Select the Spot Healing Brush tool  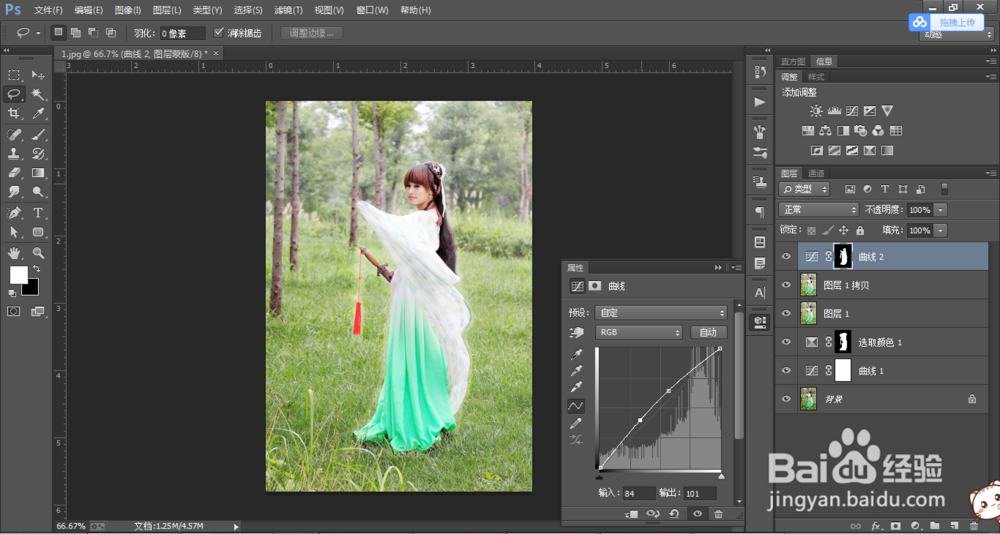point(14,135)
